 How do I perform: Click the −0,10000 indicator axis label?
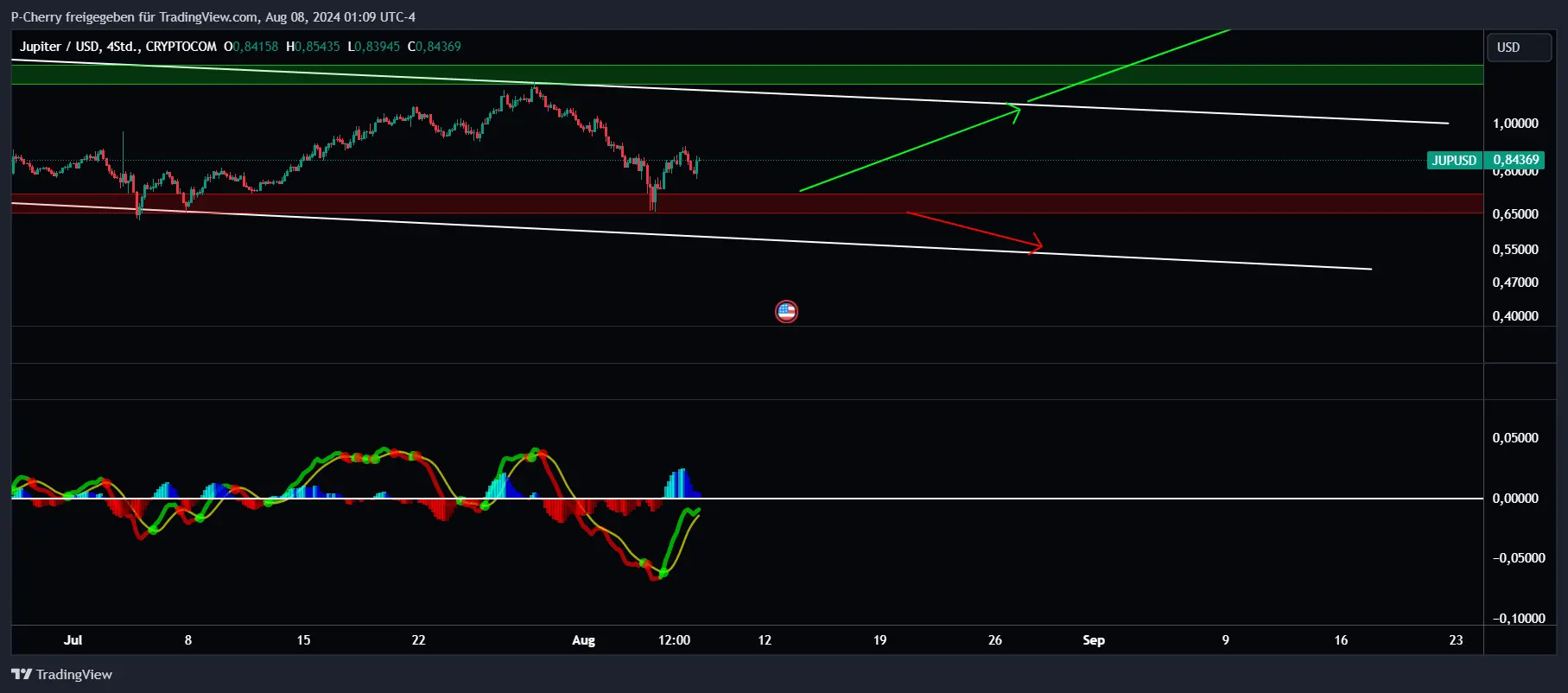1519,619
